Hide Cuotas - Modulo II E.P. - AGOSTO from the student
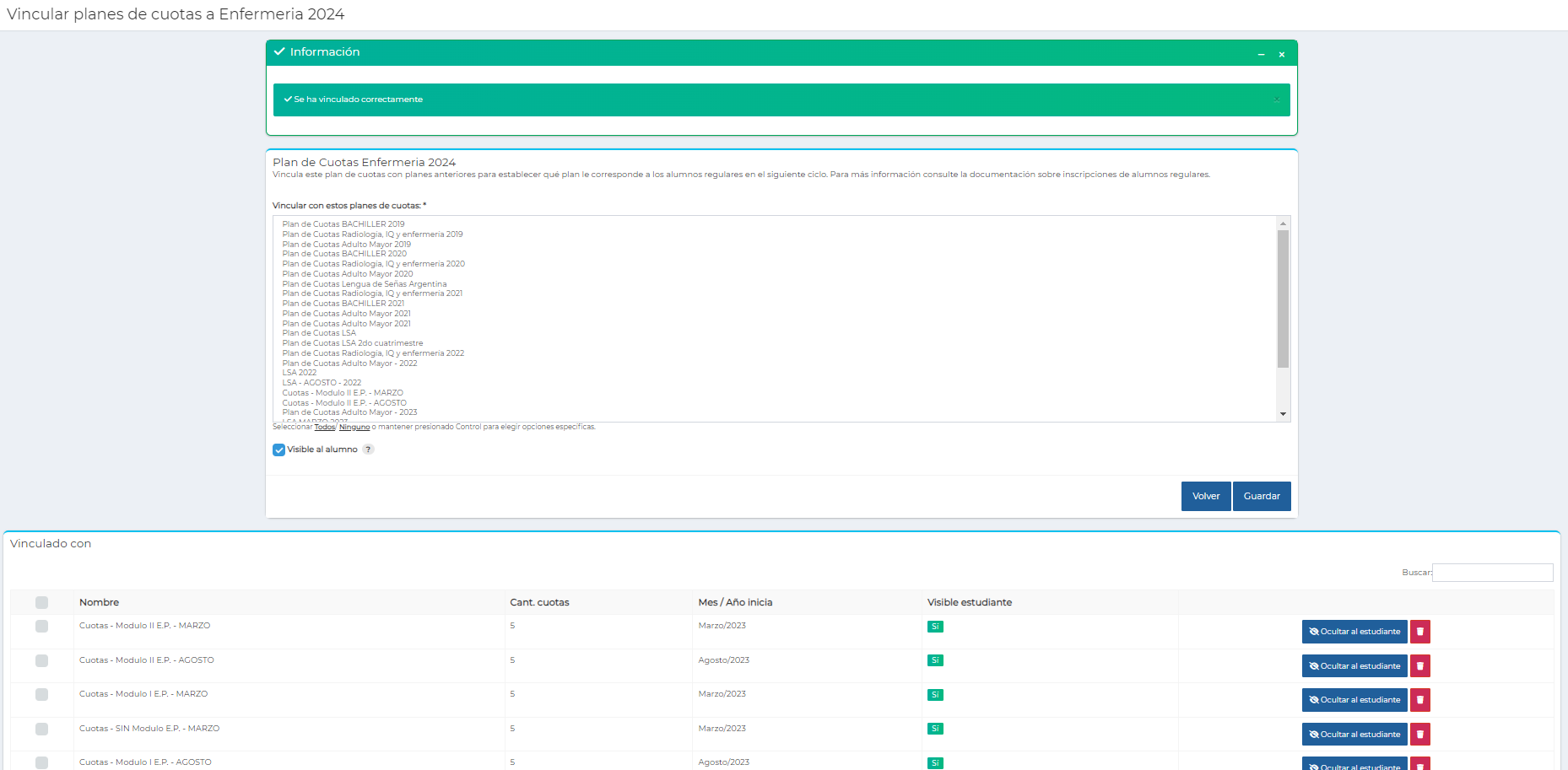 pyautogui.click(x=1354, y=666)
